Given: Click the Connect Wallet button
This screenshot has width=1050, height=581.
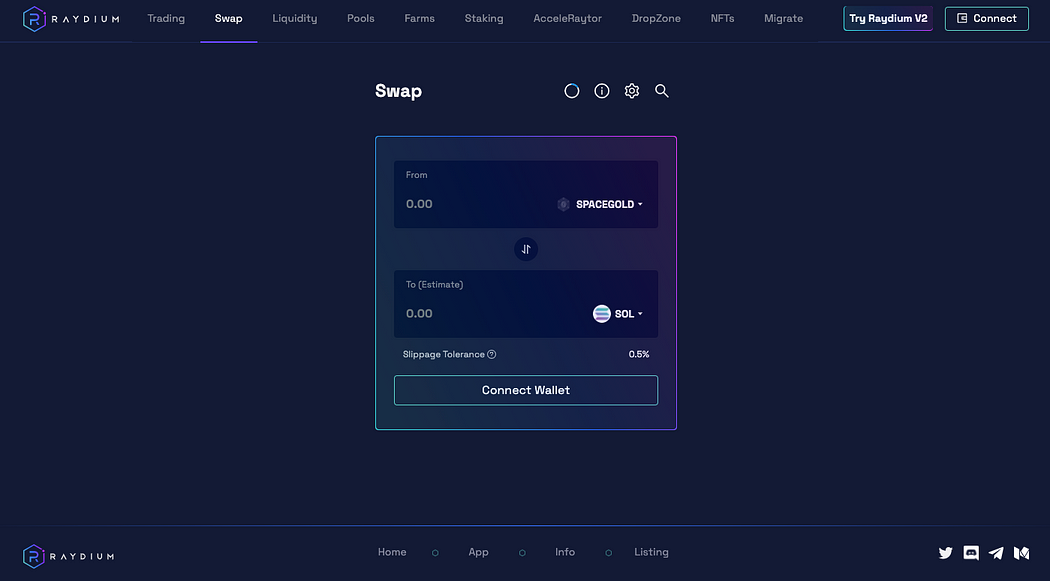Looking at the screenshot, I should tap(526, 390).
